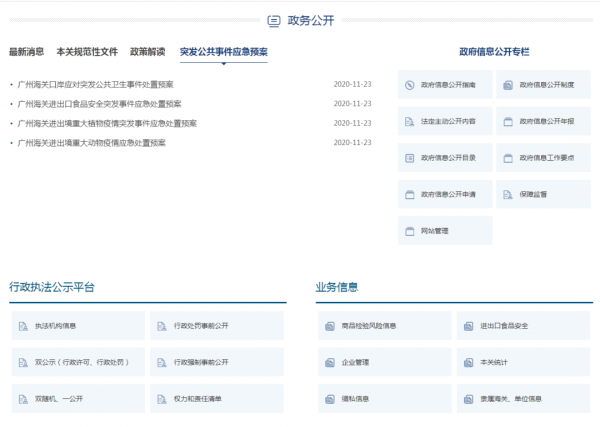
Task: Open 广州海关口岸应对突发公共卫生事件处置预案 article
Action: point(95,84)
